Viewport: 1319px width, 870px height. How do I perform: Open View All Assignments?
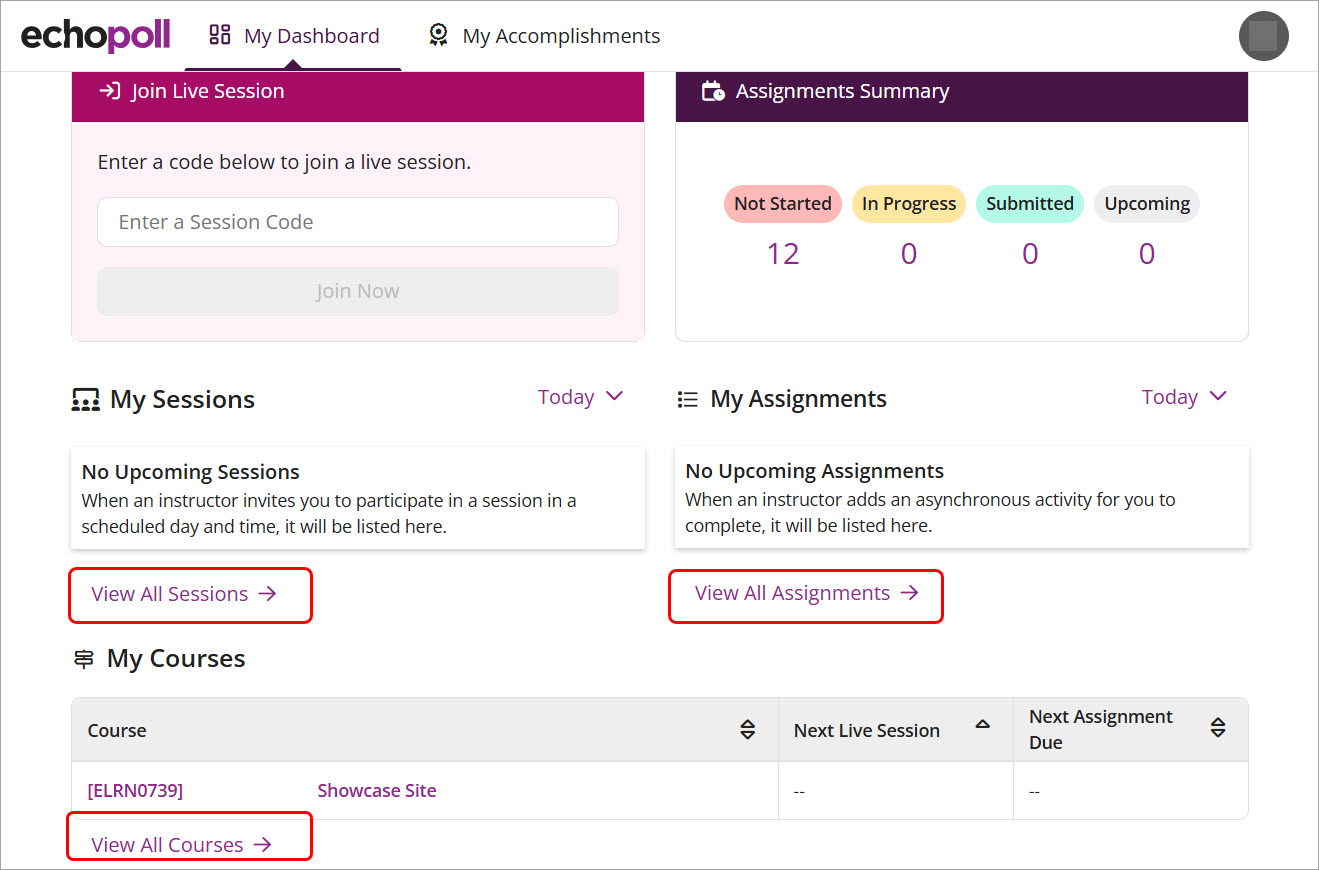(x=805, y=594)
